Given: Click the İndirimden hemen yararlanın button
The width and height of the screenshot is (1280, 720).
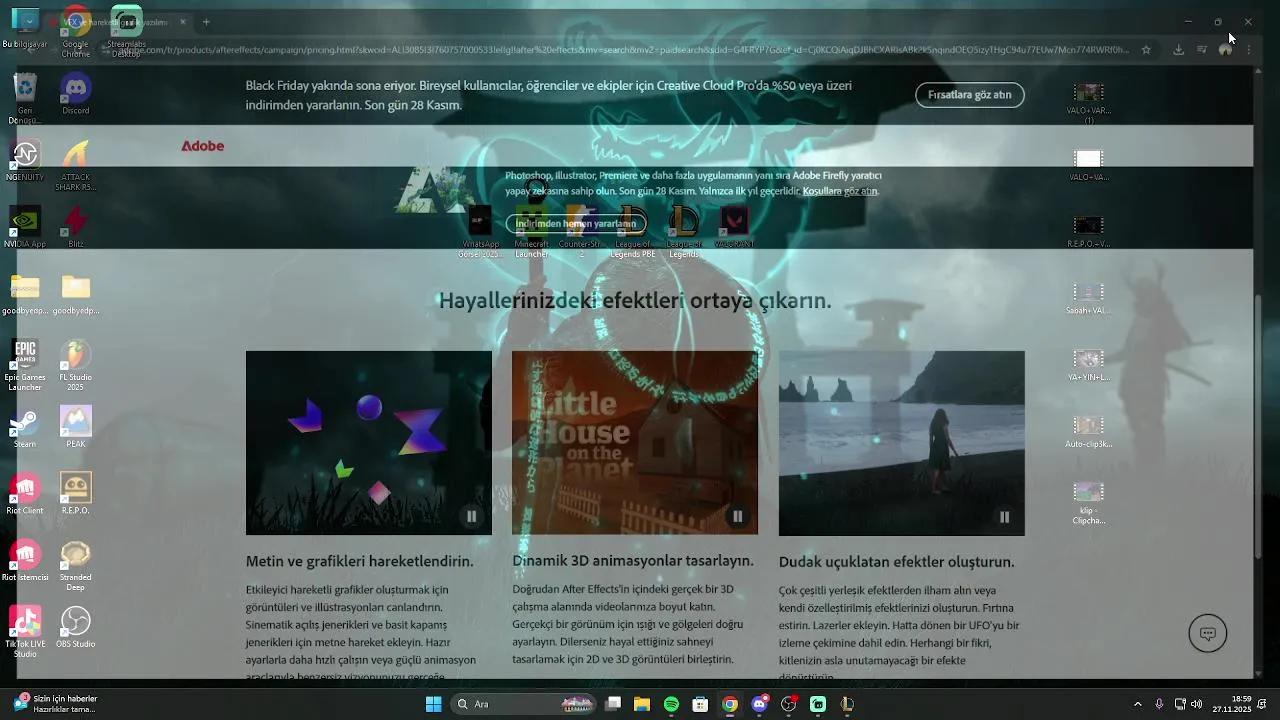Looking at the screenshot, I should click(x=575, y=223).
